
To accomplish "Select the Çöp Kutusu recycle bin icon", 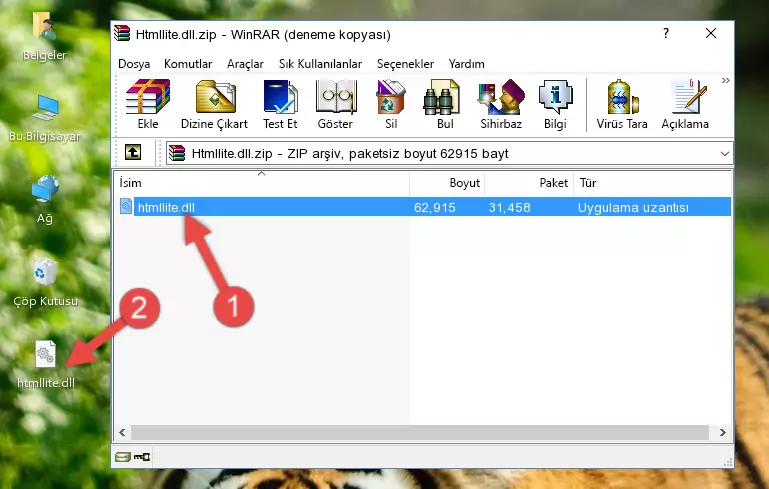I will point(45,283).
